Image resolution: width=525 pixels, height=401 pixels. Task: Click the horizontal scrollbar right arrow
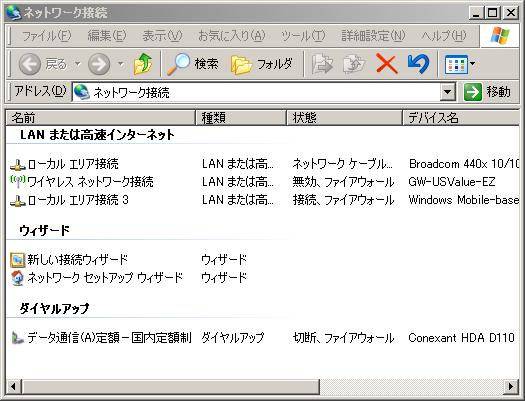(511, 387)
